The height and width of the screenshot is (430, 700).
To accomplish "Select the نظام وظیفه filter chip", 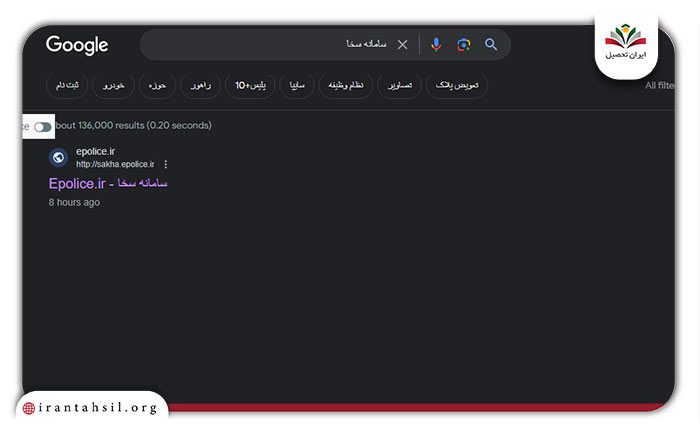I will 346,85.
